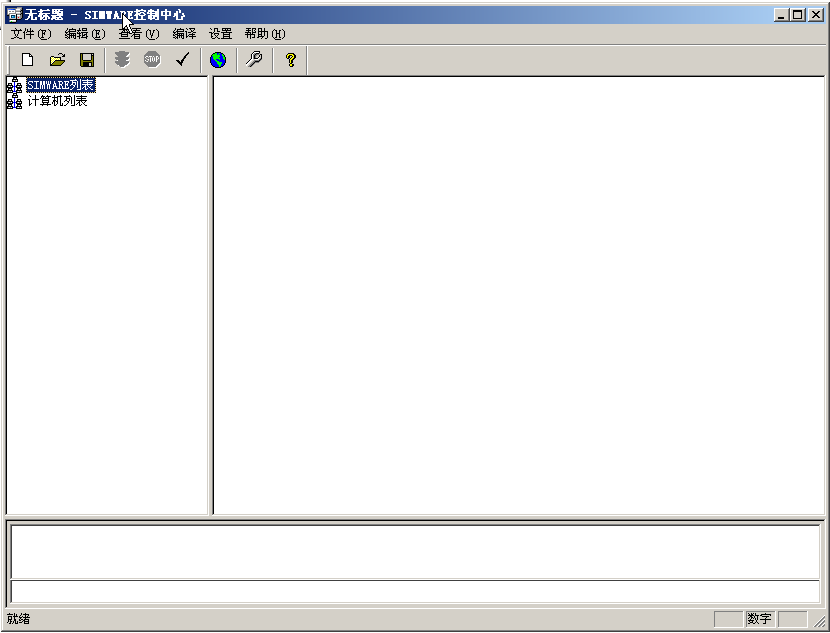Click inside the empty output log panel
Viewport: 830px width, 633px height.
click(414, 551)
